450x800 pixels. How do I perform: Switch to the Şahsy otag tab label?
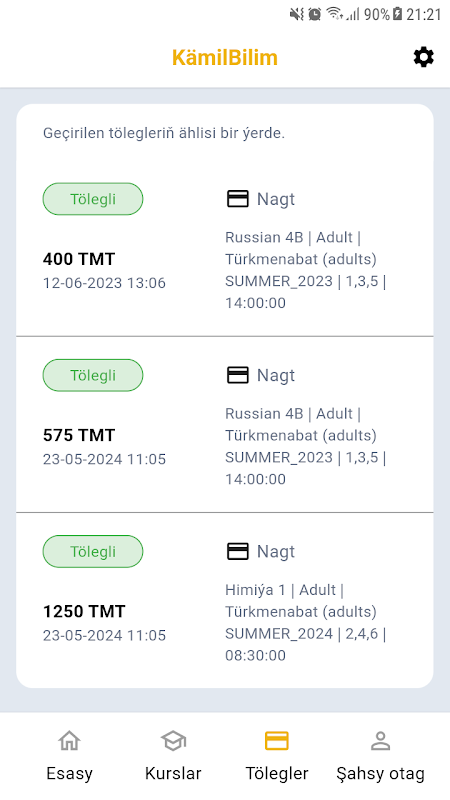click(380, 773)
